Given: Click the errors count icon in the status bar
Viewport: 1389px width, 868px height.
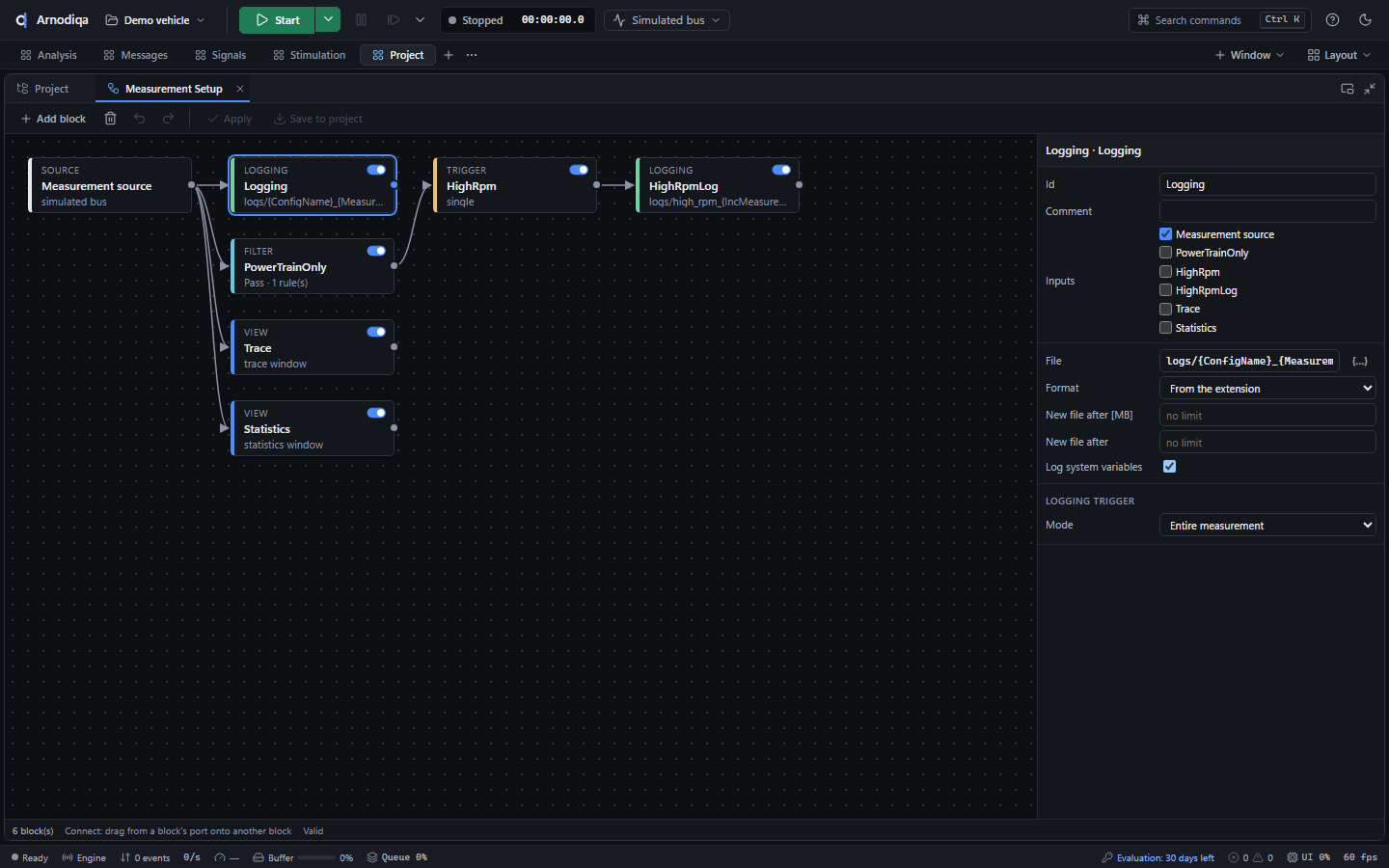Looking at the screenshot, I should pyautogui.click(x=1234, y=857).
